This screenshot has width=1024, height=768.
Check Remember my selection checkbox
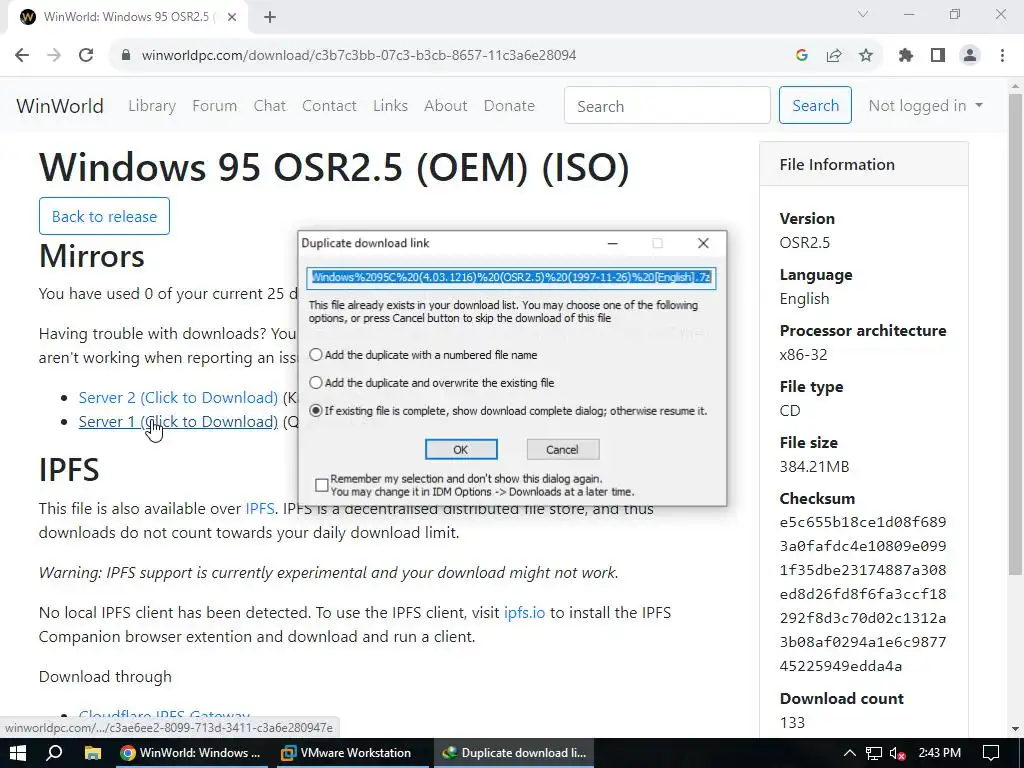(321, 485)
